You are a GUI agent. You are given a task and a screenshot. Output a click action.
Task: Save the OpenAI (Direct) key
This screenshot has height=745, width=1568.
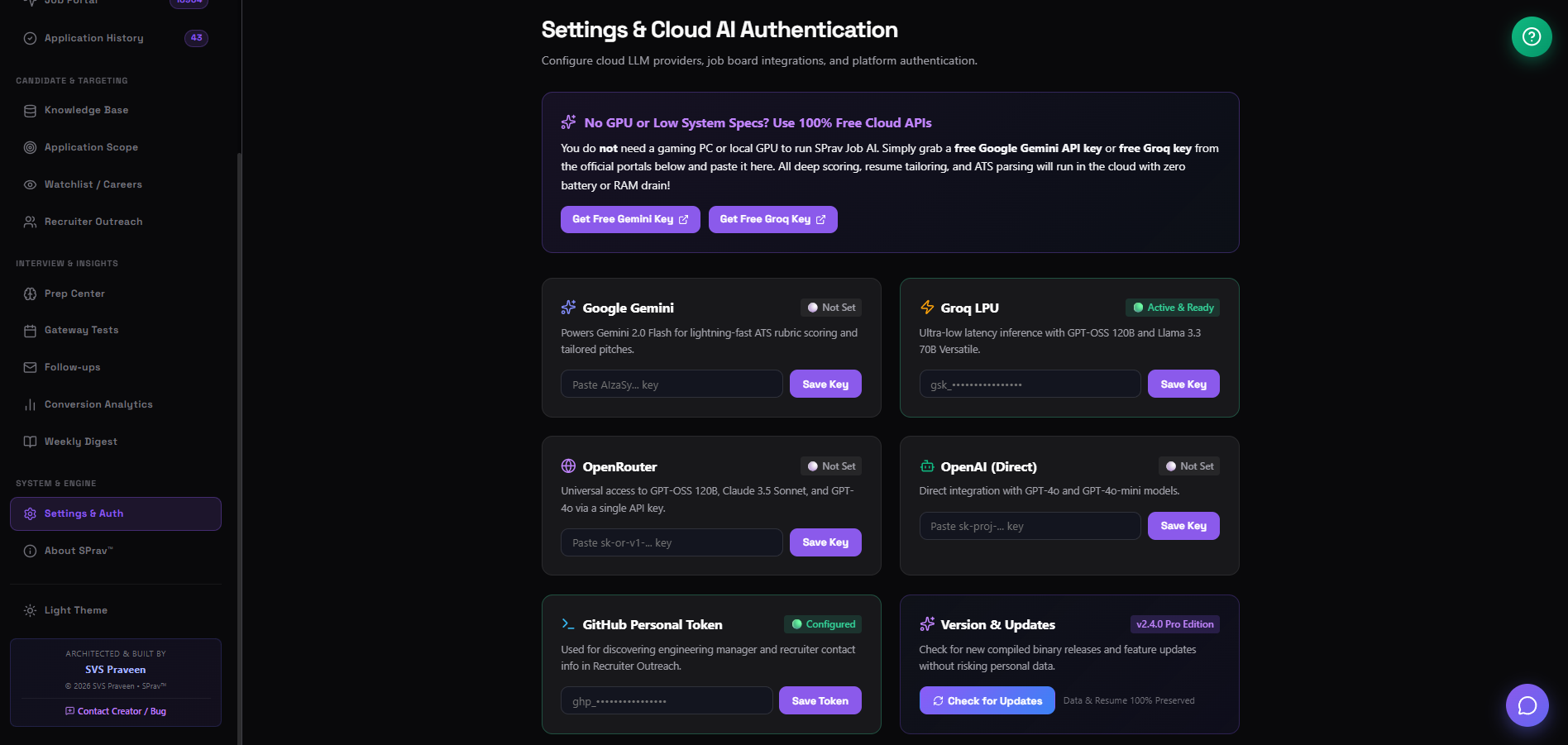[x=1183, y=526]
